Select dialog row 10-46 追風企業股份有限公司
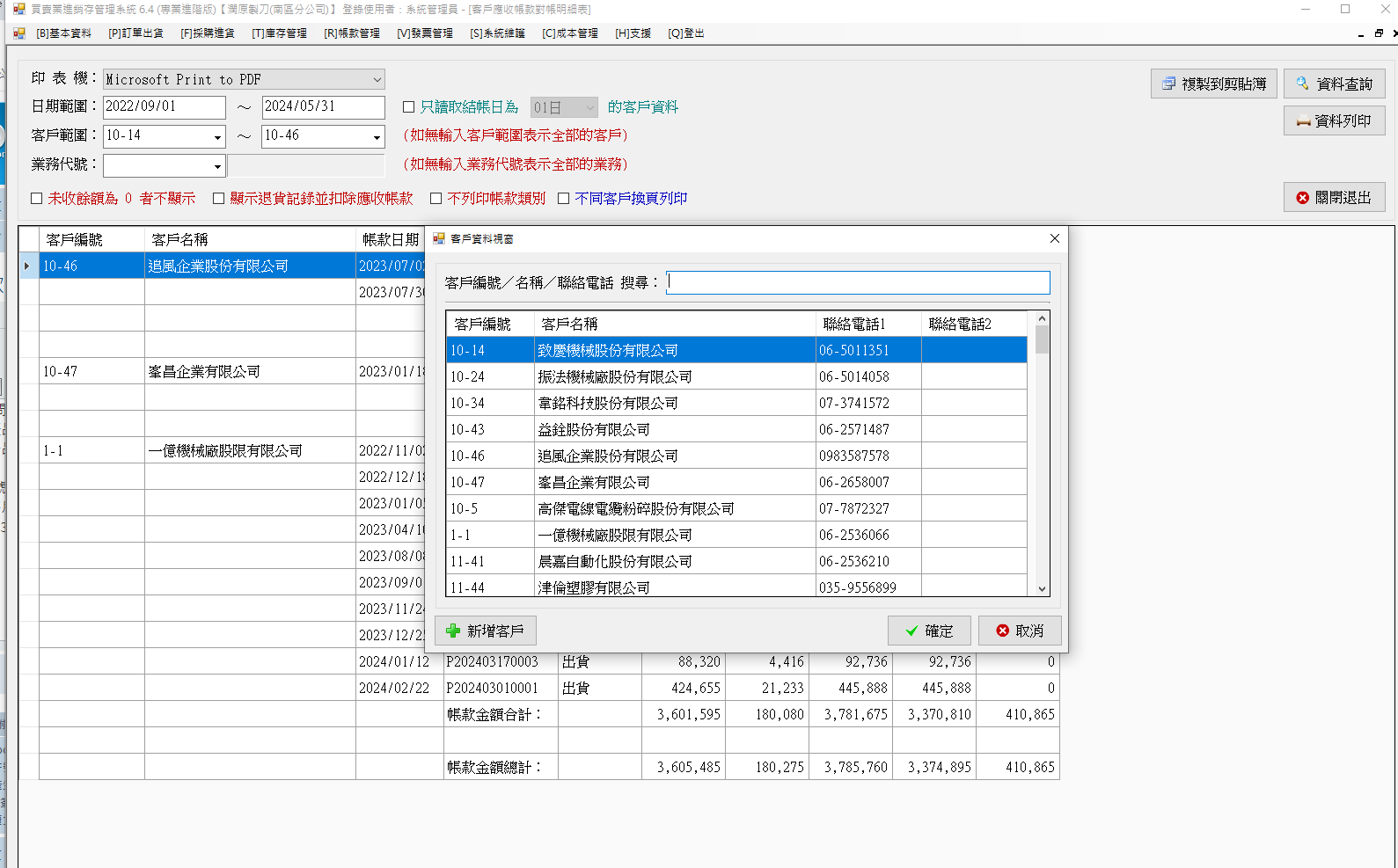The width and height of the screenshot is (1398, 868). (x=736, y=456)
